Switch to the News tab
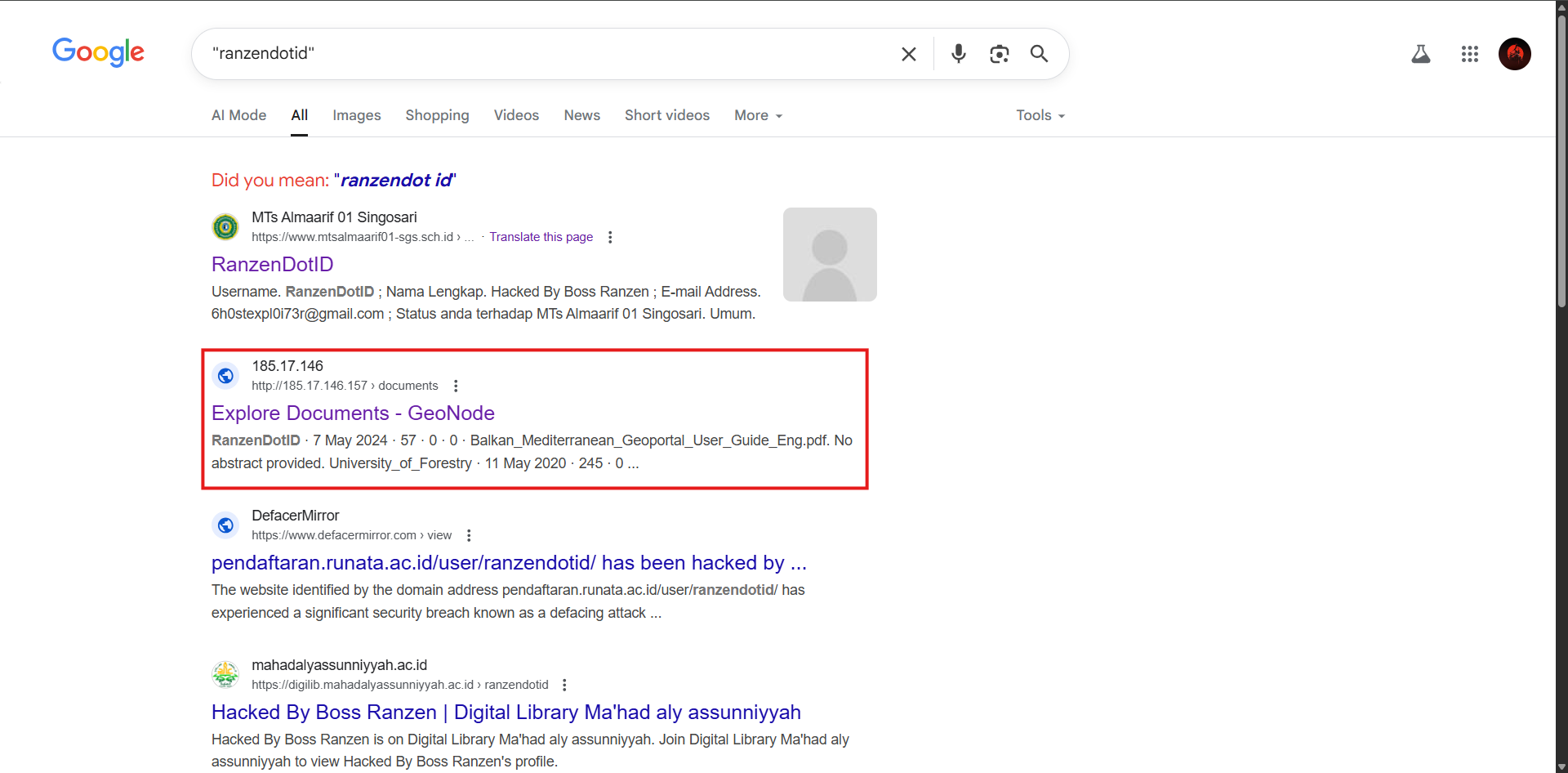This screenshot has width=1568, height=773. point(582,115)
